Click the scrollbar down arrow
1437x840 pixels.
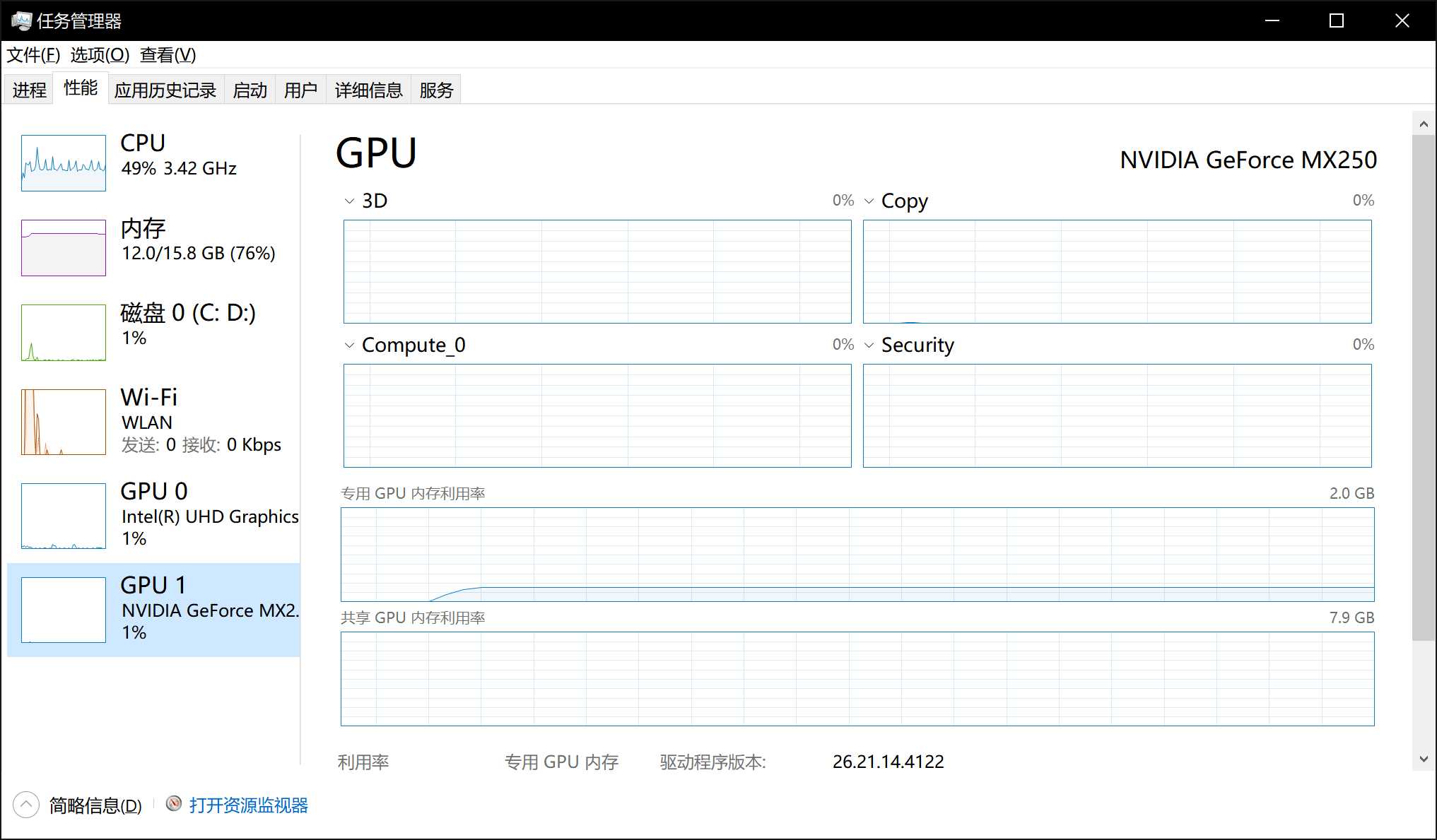click(1424, 759)
